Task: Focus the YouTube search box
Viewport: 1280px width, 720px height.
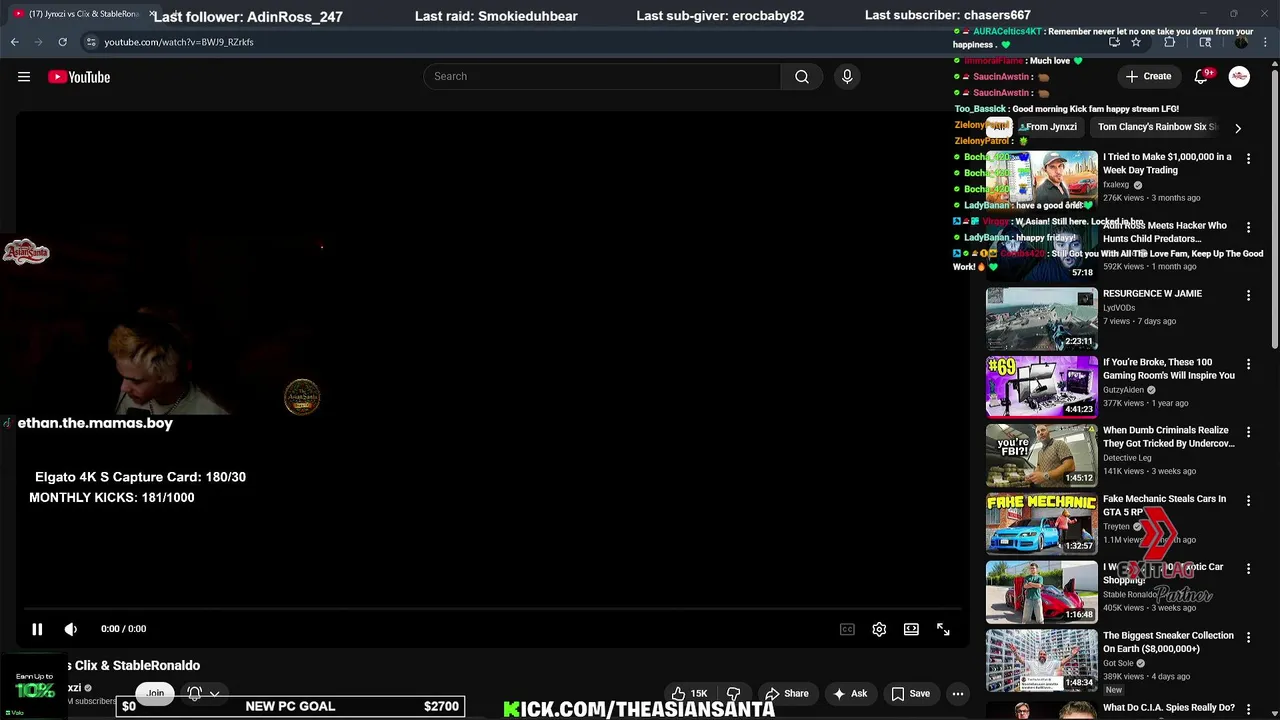Action: (x=602, y=77)
